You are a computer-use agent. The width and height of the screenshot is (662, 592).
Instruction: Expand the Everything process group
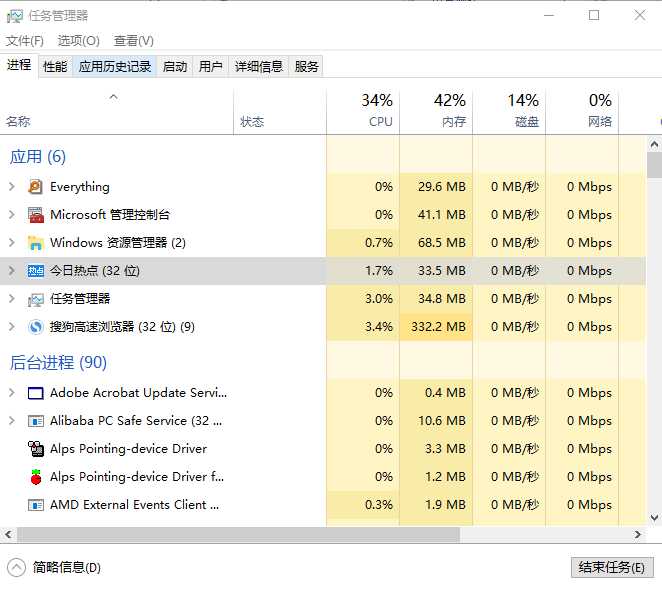(x=12, y=186)
